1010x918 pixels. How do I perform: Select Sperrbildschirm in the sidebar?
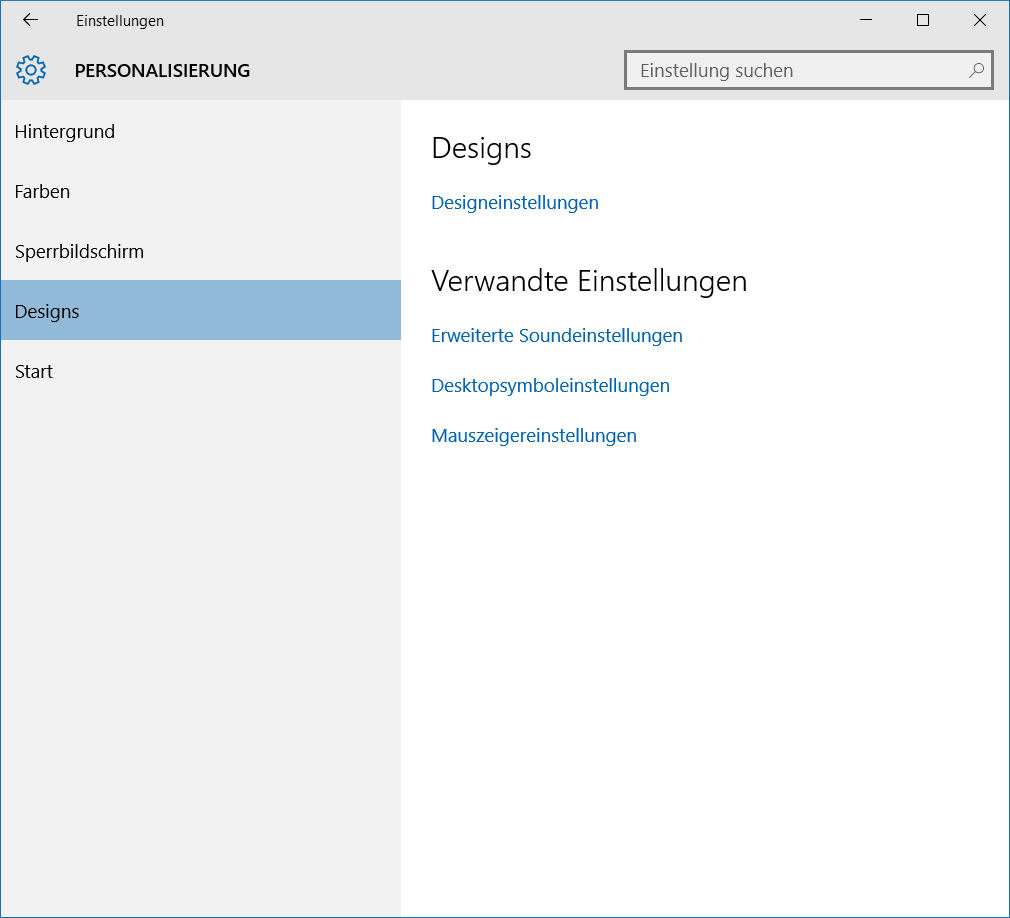point(79,251)
